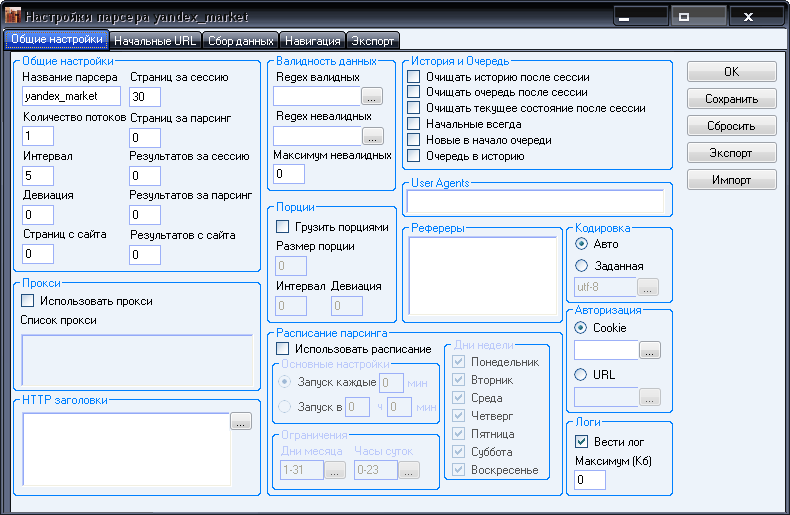790x515 pixels.
Task: Enable the Использовать прокси checkbox
Action: (28, 300)
